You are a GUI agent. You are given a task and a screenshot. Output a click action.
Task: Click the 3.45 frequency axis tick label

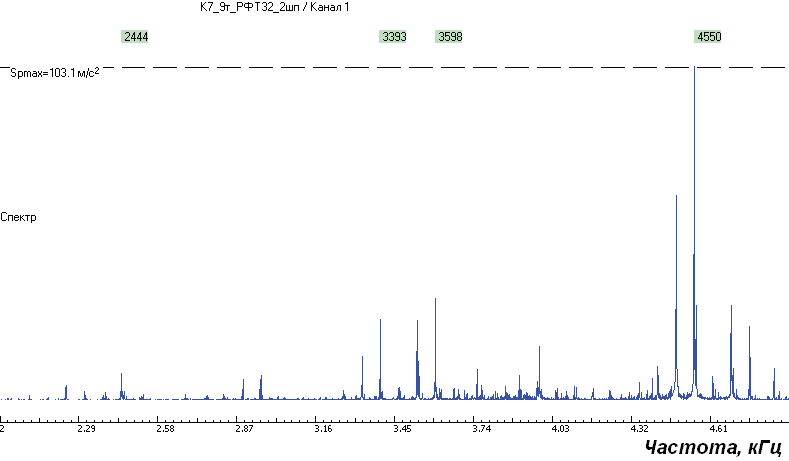(x=402, y=429)
